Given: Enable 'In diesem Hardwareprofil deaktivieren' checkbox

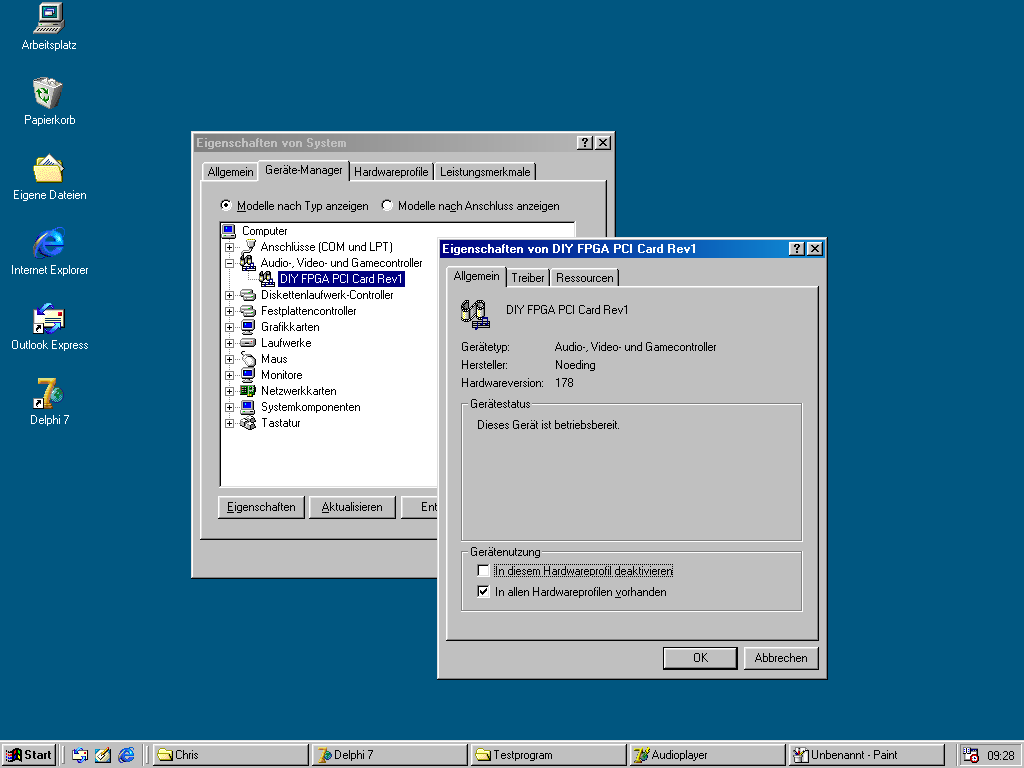Looking at the screenshot, I should (484, 571).
